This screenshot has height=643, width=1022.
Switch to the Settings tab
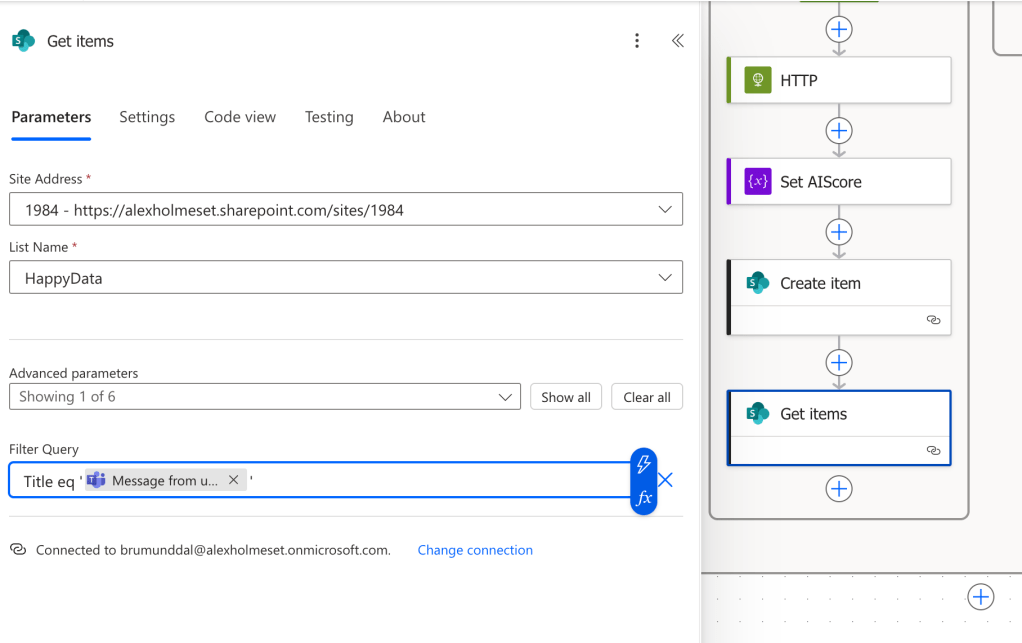tap(147, 117)
